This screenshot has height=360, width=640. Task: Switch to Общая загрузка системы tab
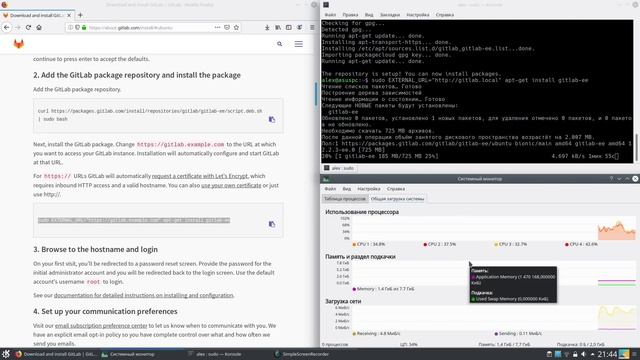pos(397,199)
